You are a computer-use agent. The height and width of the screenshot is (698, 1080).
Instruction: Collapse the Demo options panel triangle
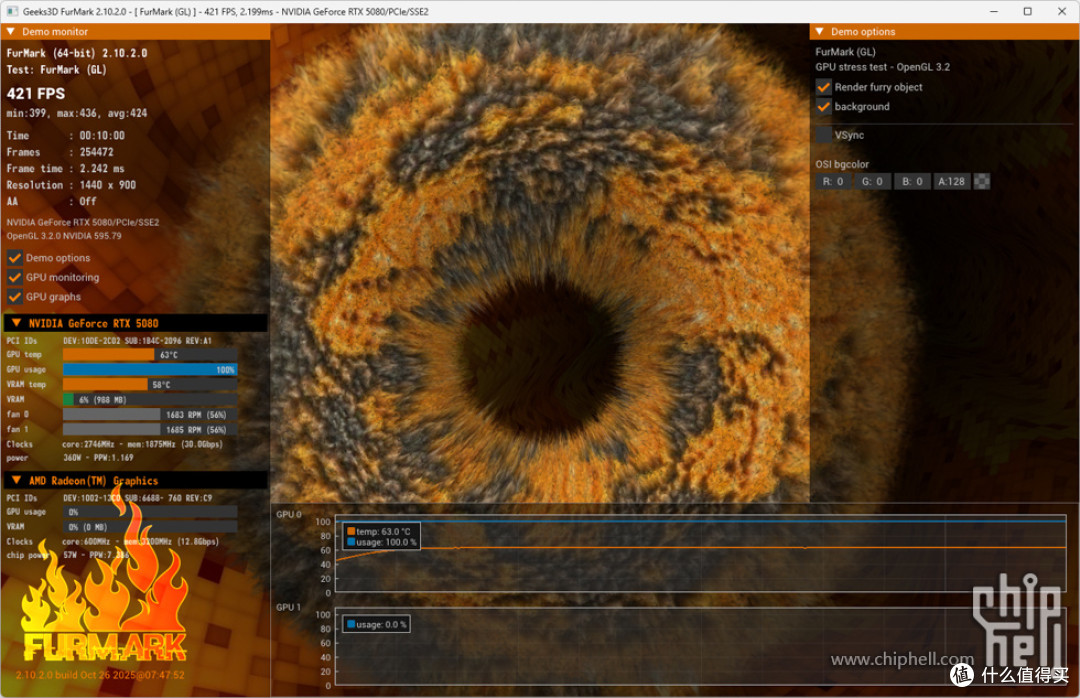point(820,32)
